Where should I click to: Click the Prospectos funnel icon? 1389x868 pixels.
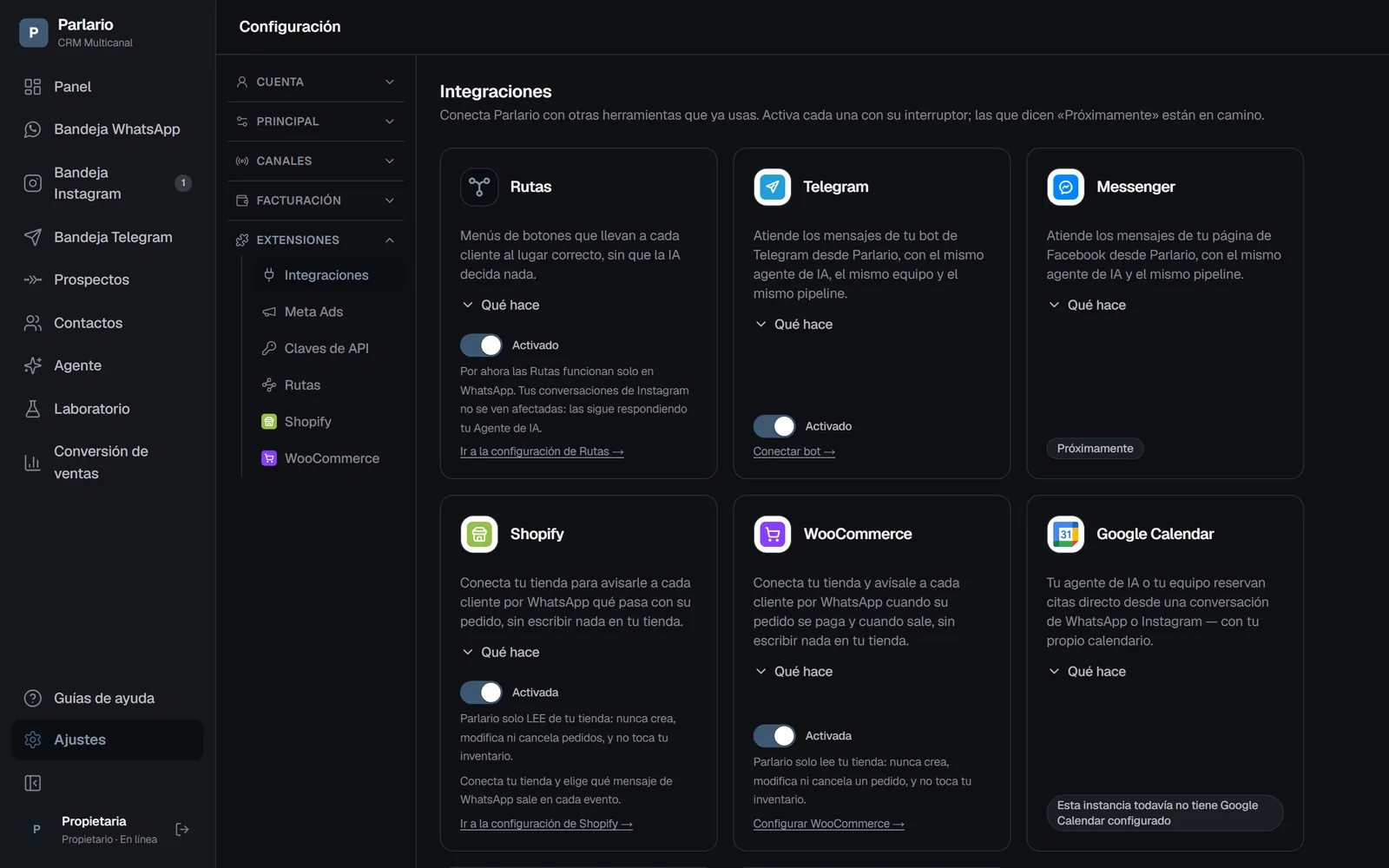click(33, 279)
